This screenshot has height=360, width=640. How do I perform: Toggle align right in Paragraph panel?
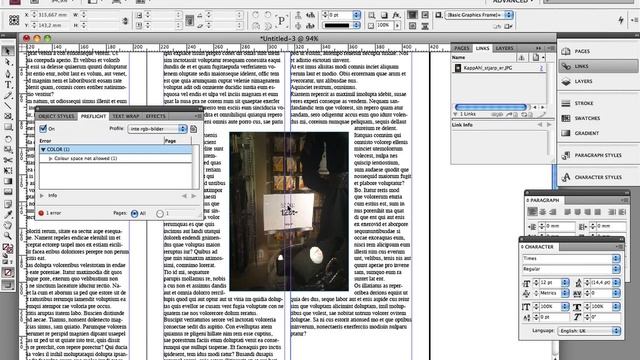point(553,212)
